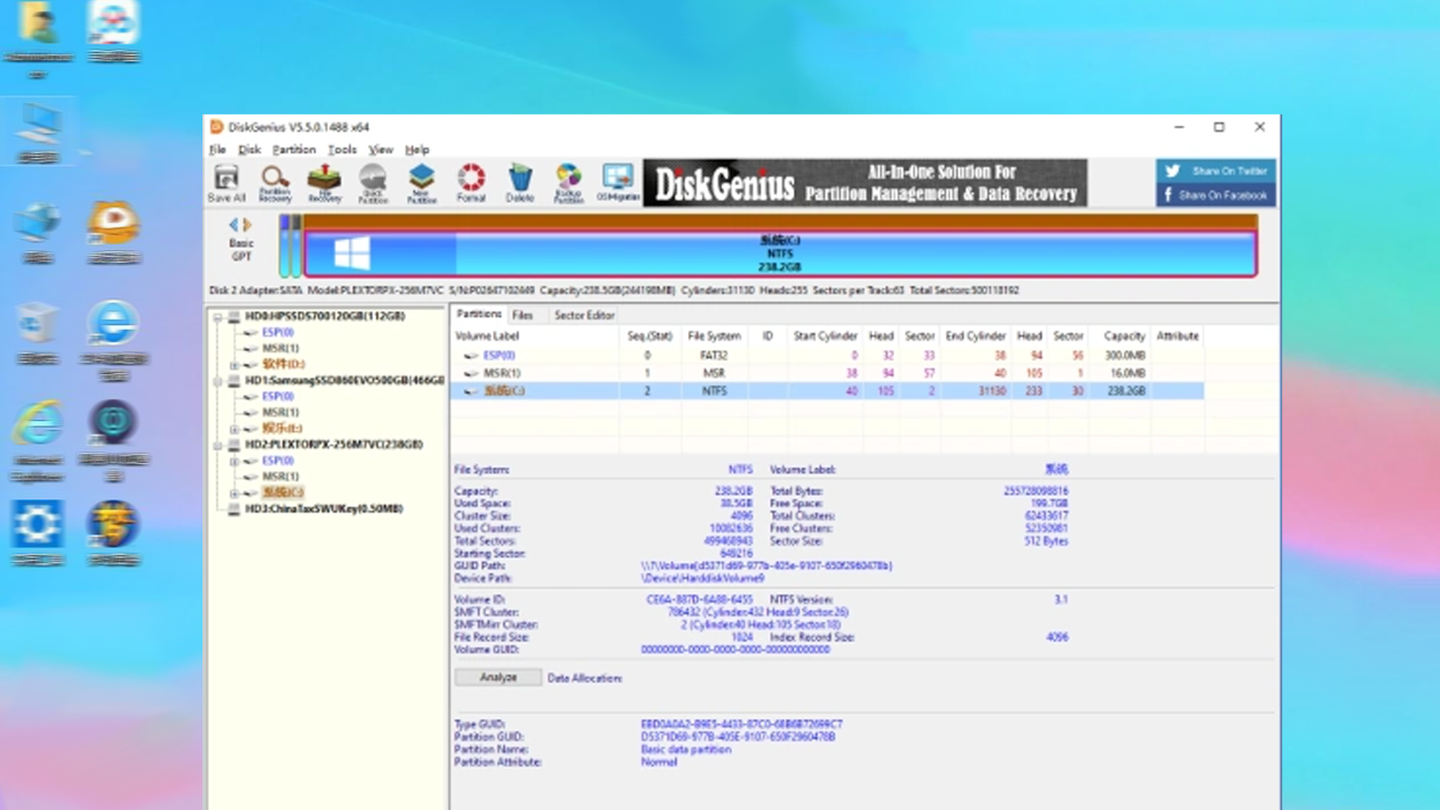Click the Attribute column header
The width and height of the screenshot is (1440, 810).
click(1177, 336)
